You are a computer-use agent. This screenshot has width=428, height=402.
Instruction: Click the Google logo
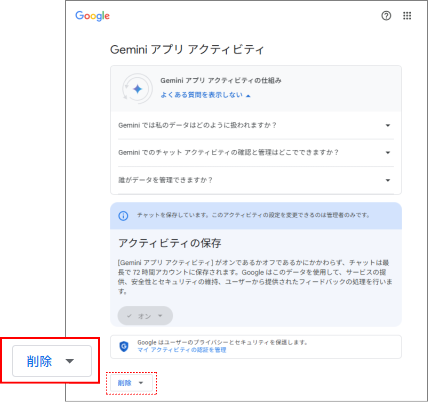tap(92, 16)
